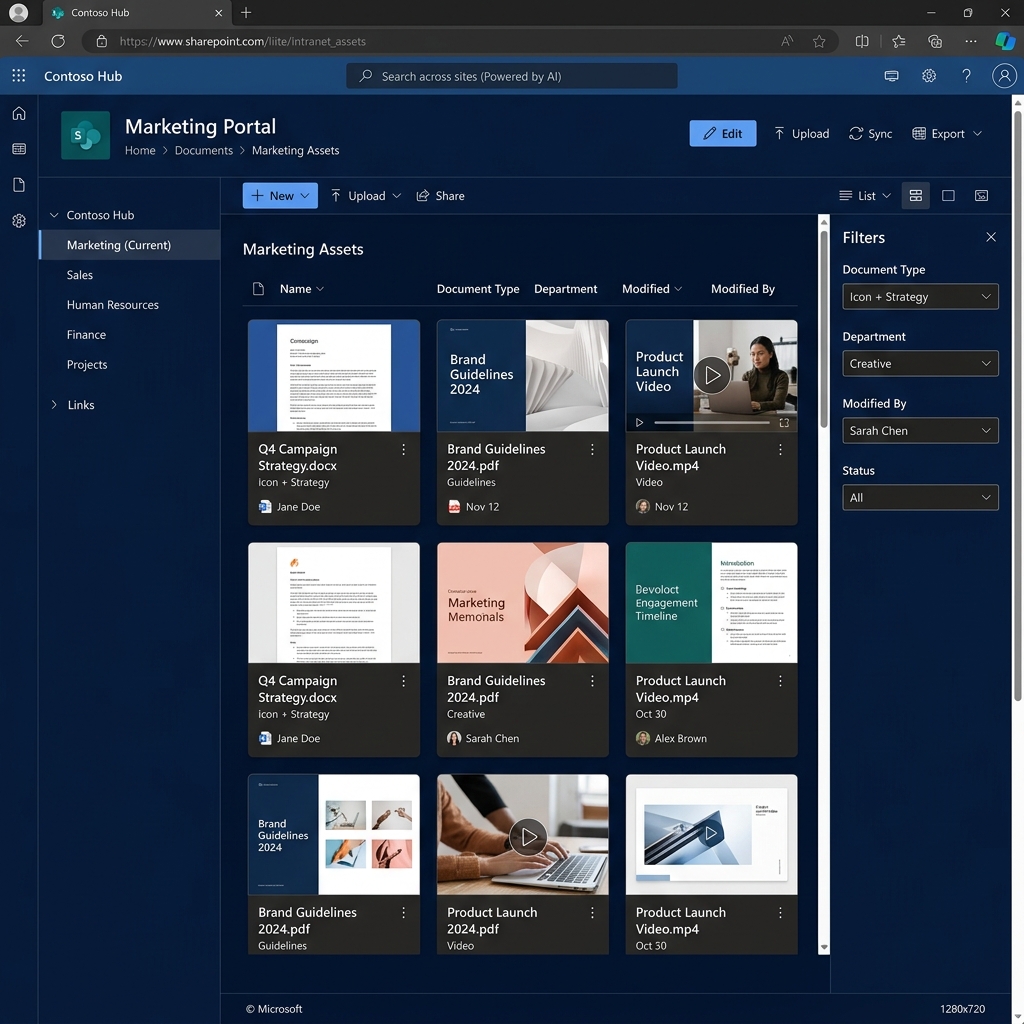This screenshot has height=1024, width=1024.
Task: Switch to single pane view icon
Action: [948, 195]
